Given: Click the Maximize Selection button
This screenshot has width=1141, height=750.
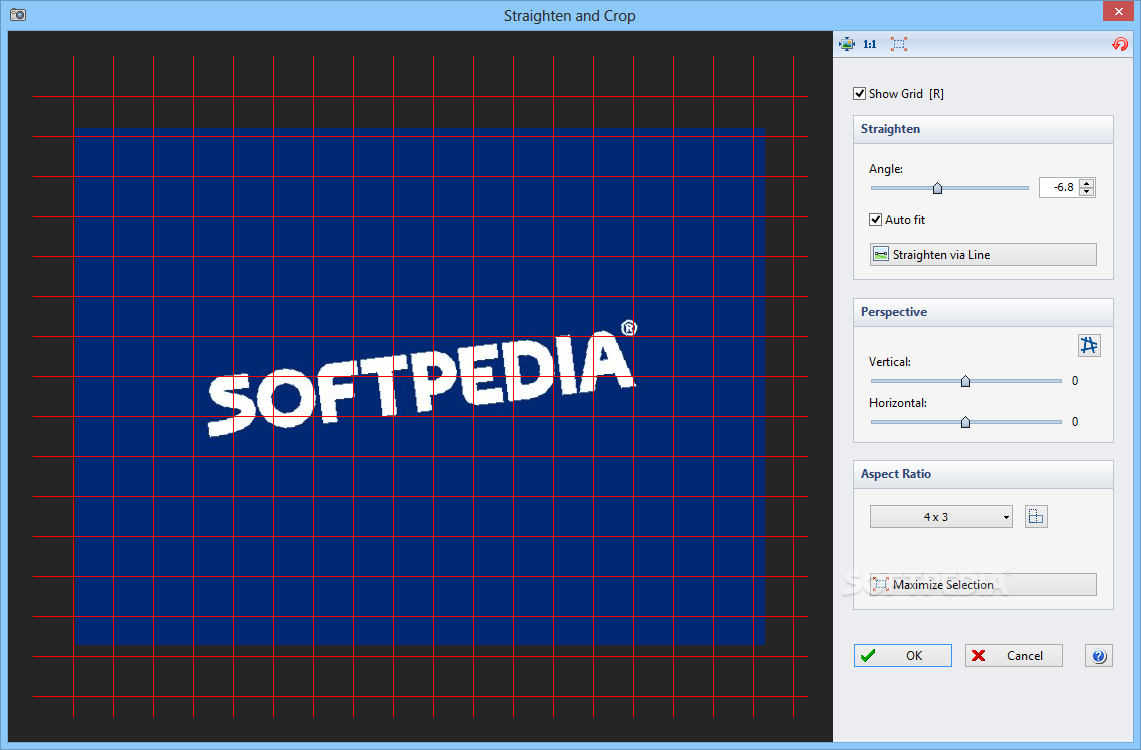Looking at the screenshot, I should pos(983,585).
